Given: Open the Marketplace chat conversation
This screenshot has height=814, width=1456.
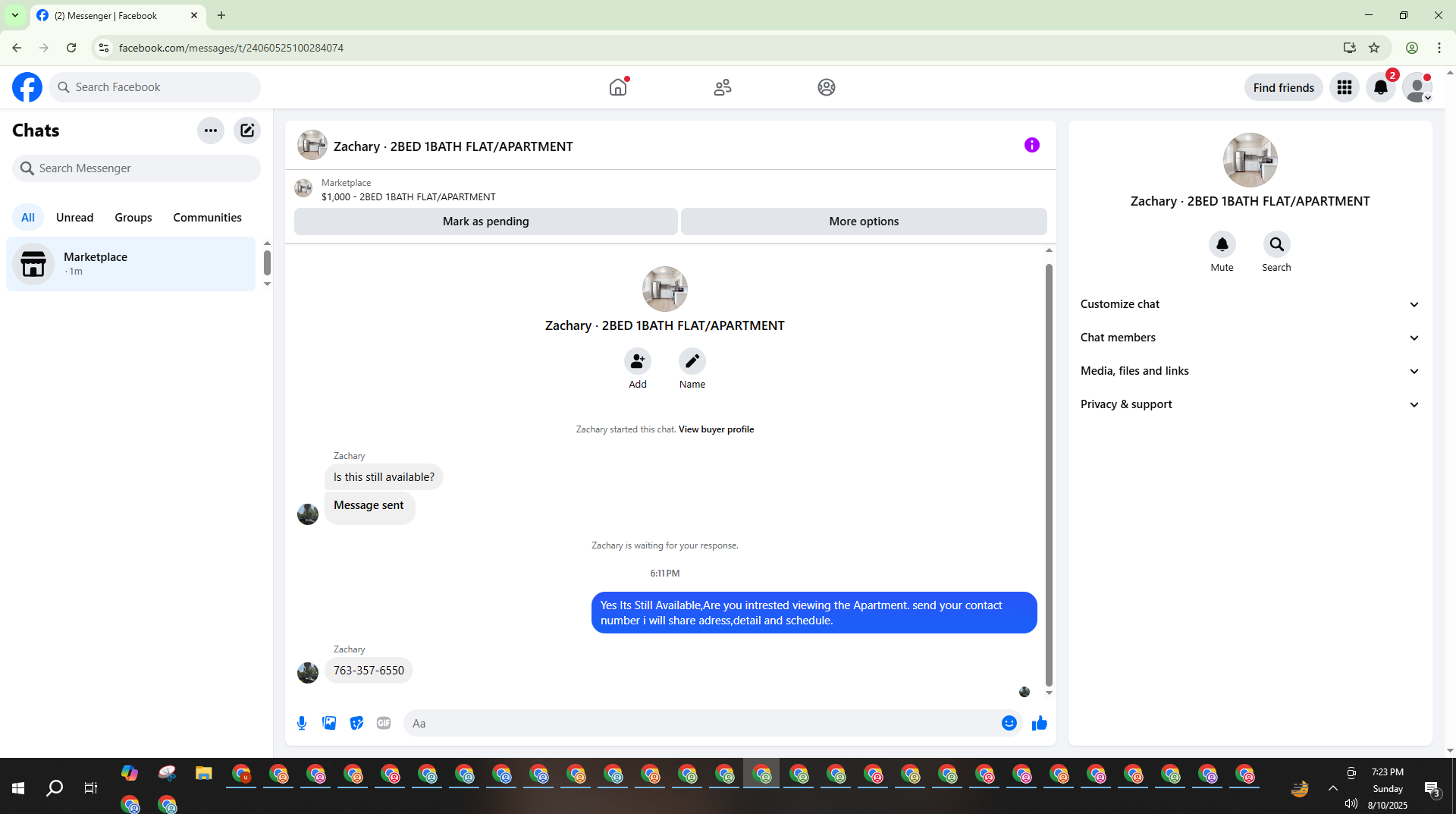Looking at the screenshot, I should coord(131,264).
